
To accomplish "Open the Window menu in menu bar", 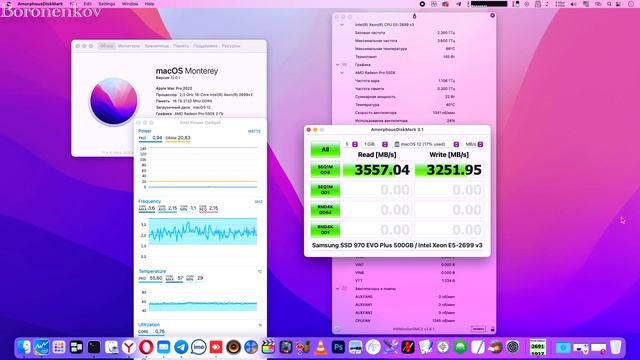I will pos(130,4).
